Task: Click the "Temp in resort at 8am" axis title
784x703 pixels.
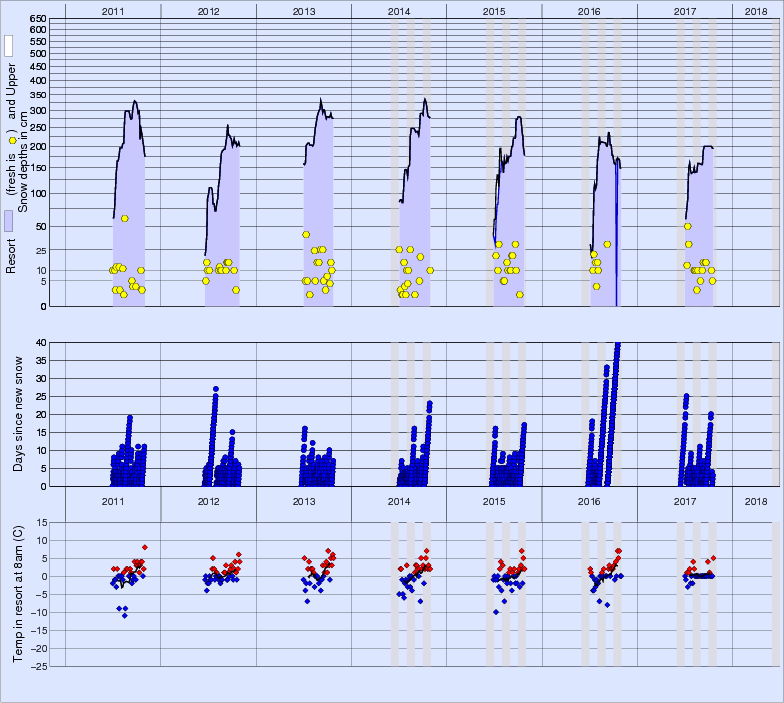Action: point(18,593)
